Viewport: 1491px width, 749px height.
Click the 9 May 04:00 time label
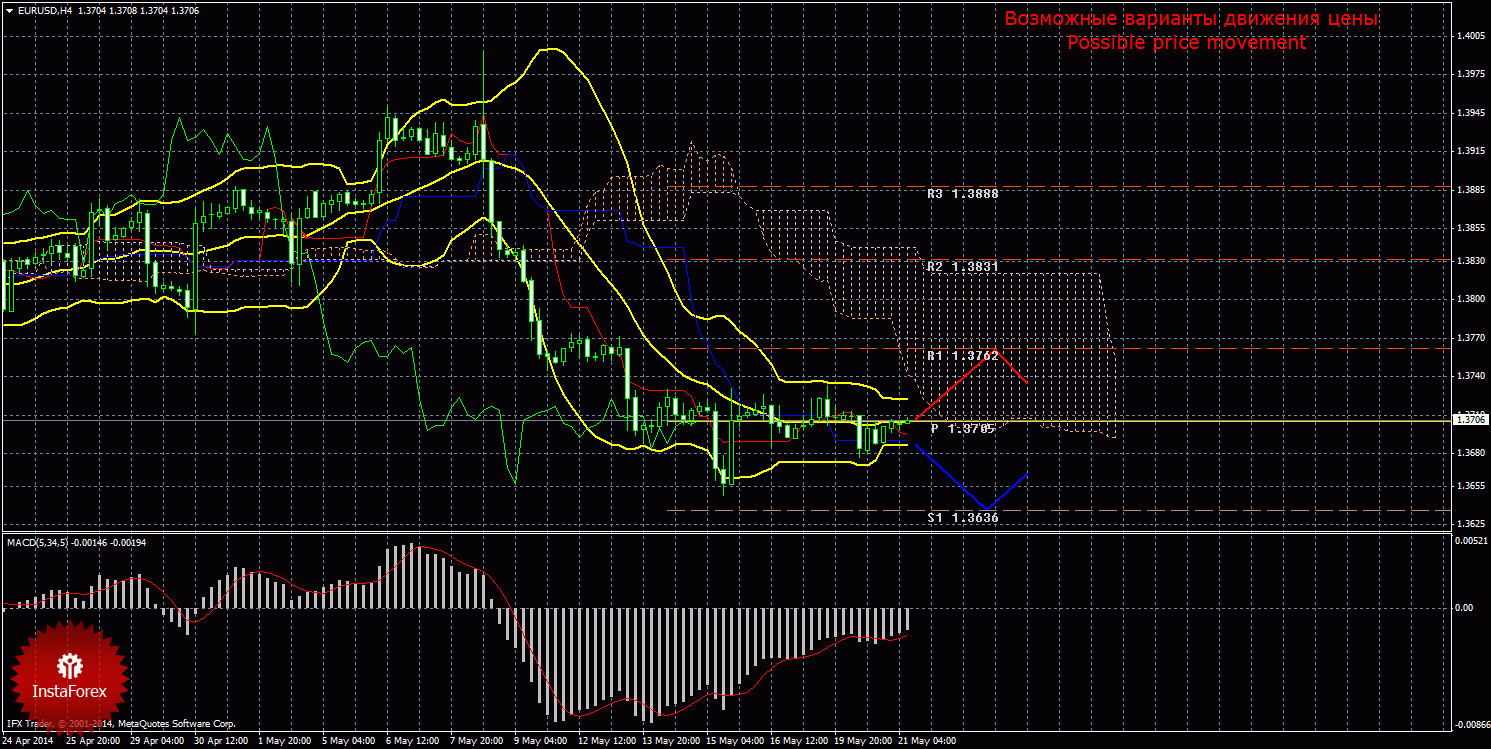[x=542, y=742]
